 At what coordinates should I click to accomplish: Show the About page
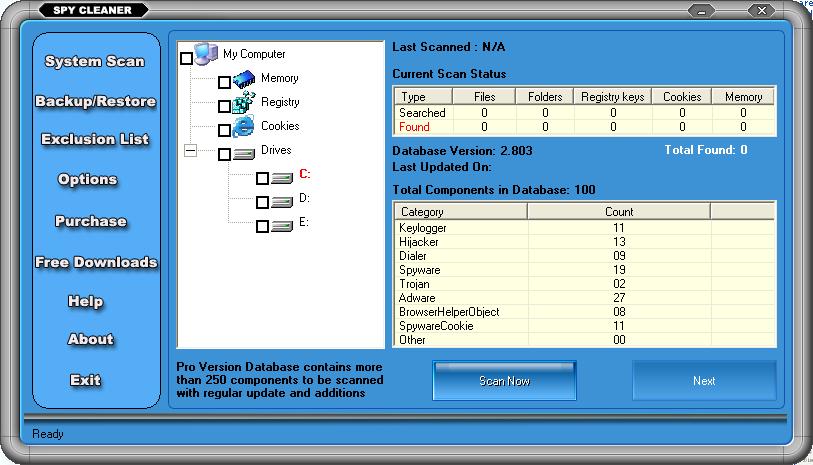tap(91, 339)
